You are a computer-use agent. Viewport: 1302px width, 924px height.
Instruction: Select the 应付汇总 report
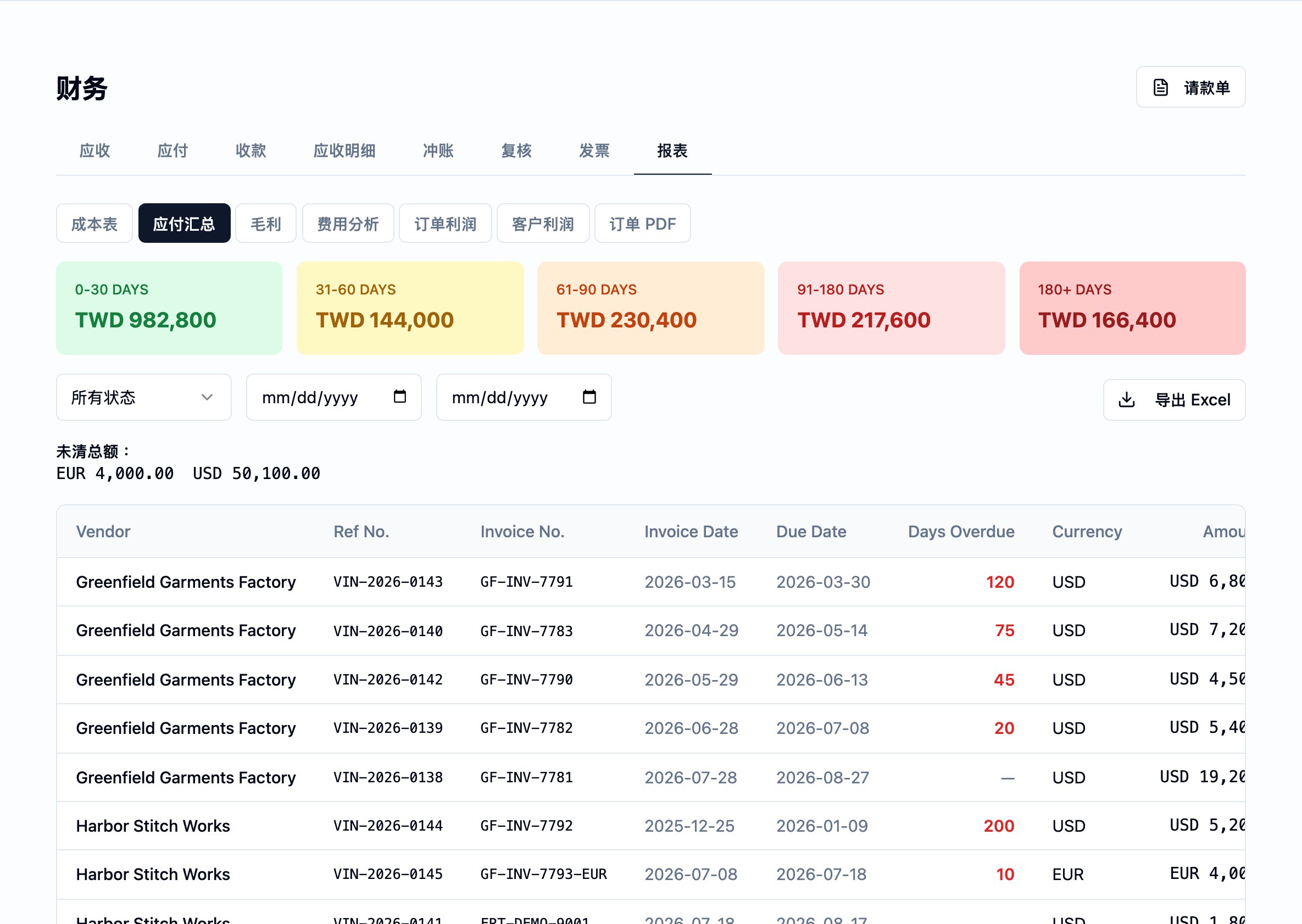point(185,224)
